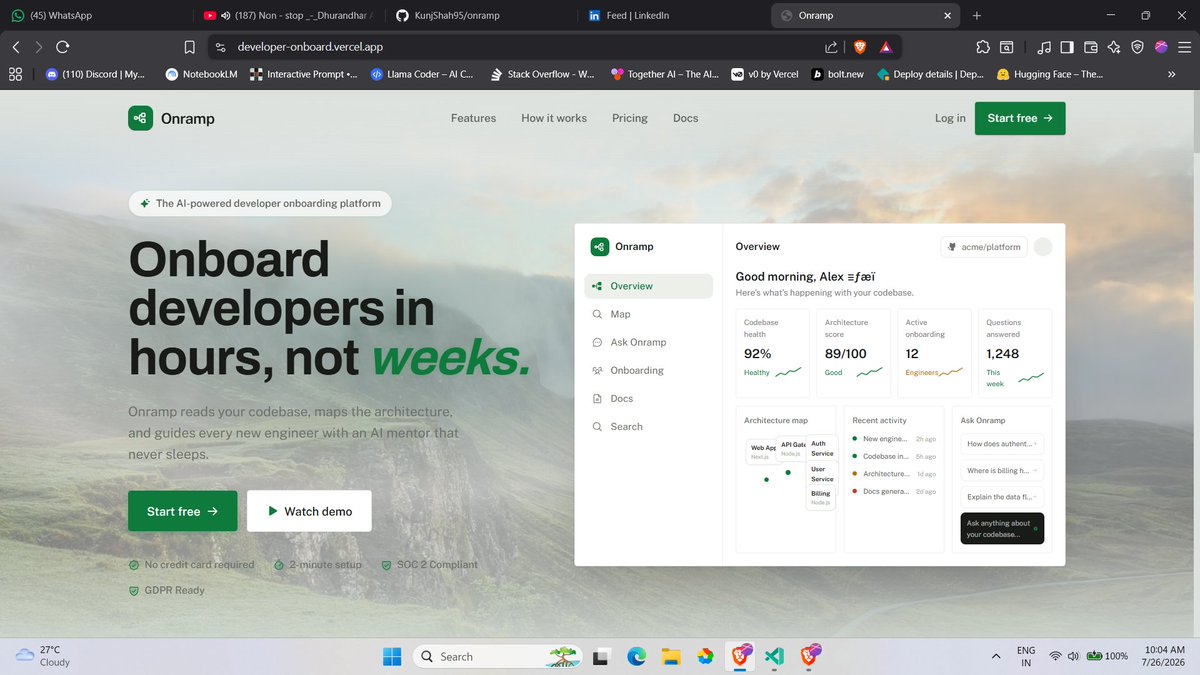Open the Hugging Face bookmark
Screen dimensions: 1200x675
tap(1049, 74)
